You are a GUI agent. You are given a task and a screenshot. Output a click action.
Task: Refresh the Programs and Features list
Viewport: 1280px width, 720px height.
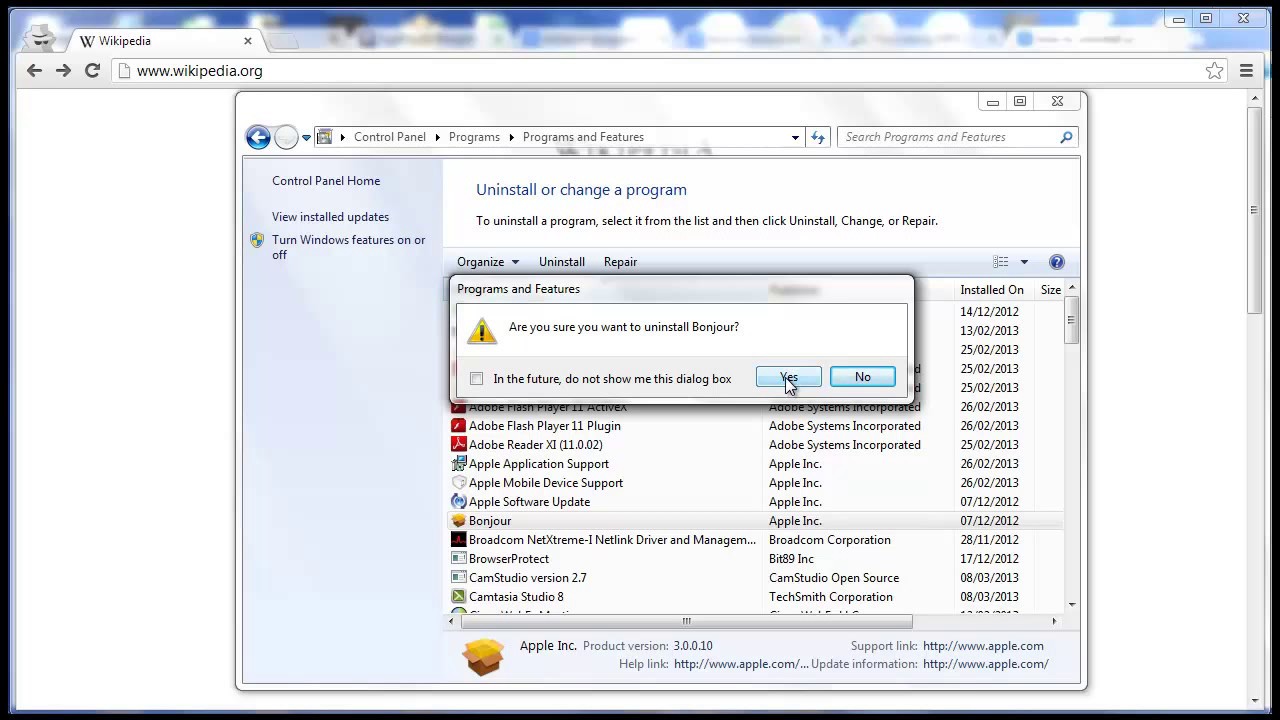[x=818, y=137]
